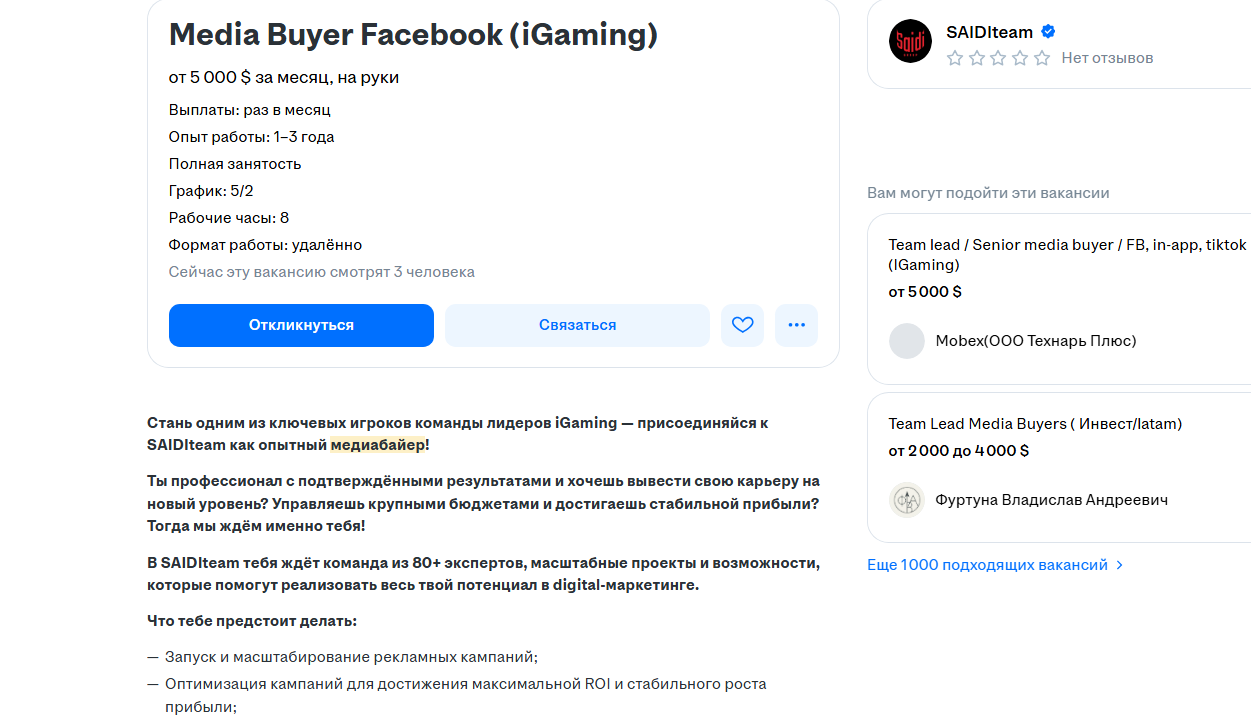Expand the ellipsis menu next to the heart
The height and width of the screenshot is (720, 1251).
click(796, 325)
